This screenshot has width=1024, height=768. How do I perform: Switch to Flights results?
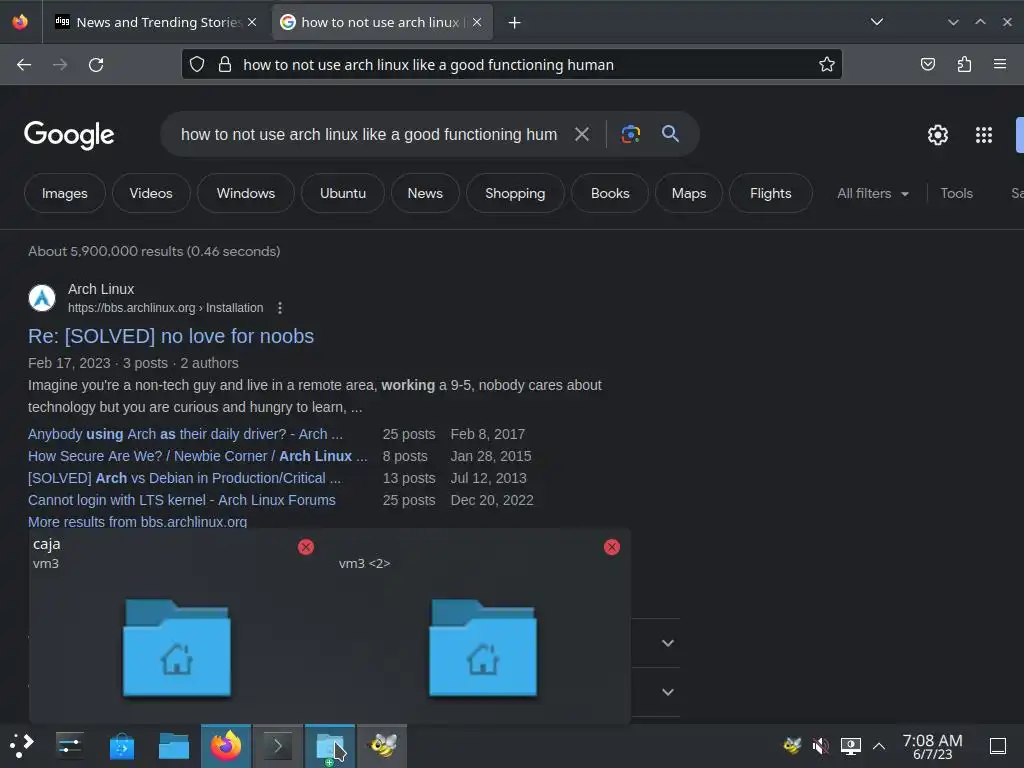(x=771, y=193)
